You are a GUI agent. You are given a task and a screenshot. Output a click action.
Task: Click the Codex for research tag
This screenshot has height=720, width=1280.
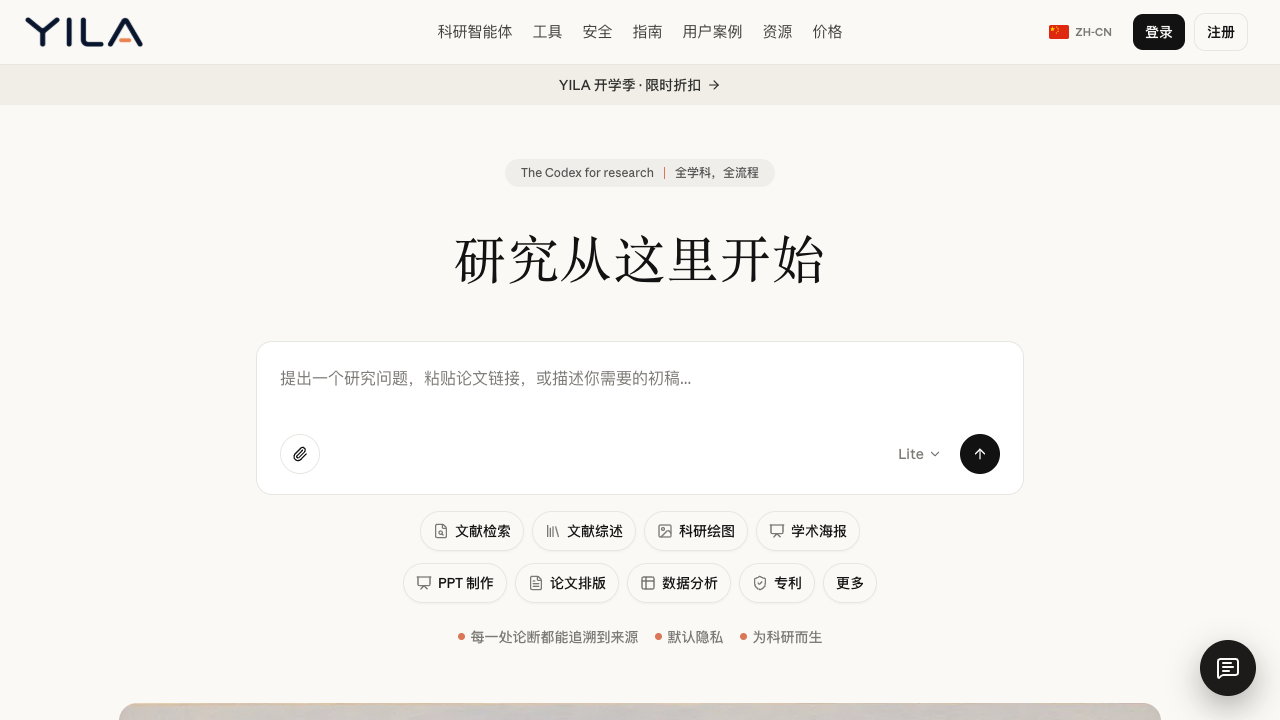pos(640,173)
